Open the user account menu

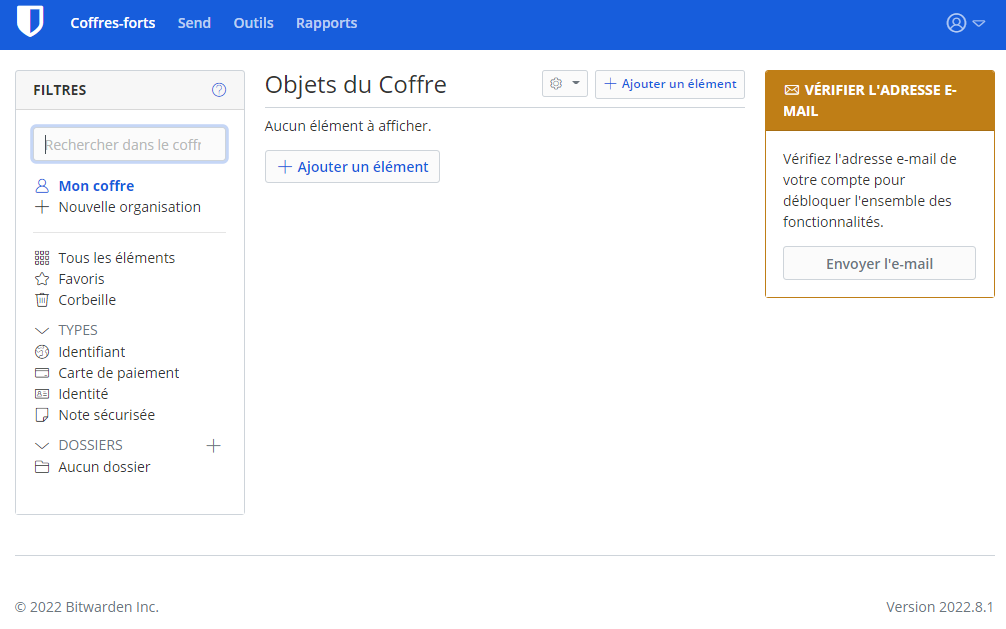pos(965,23)
